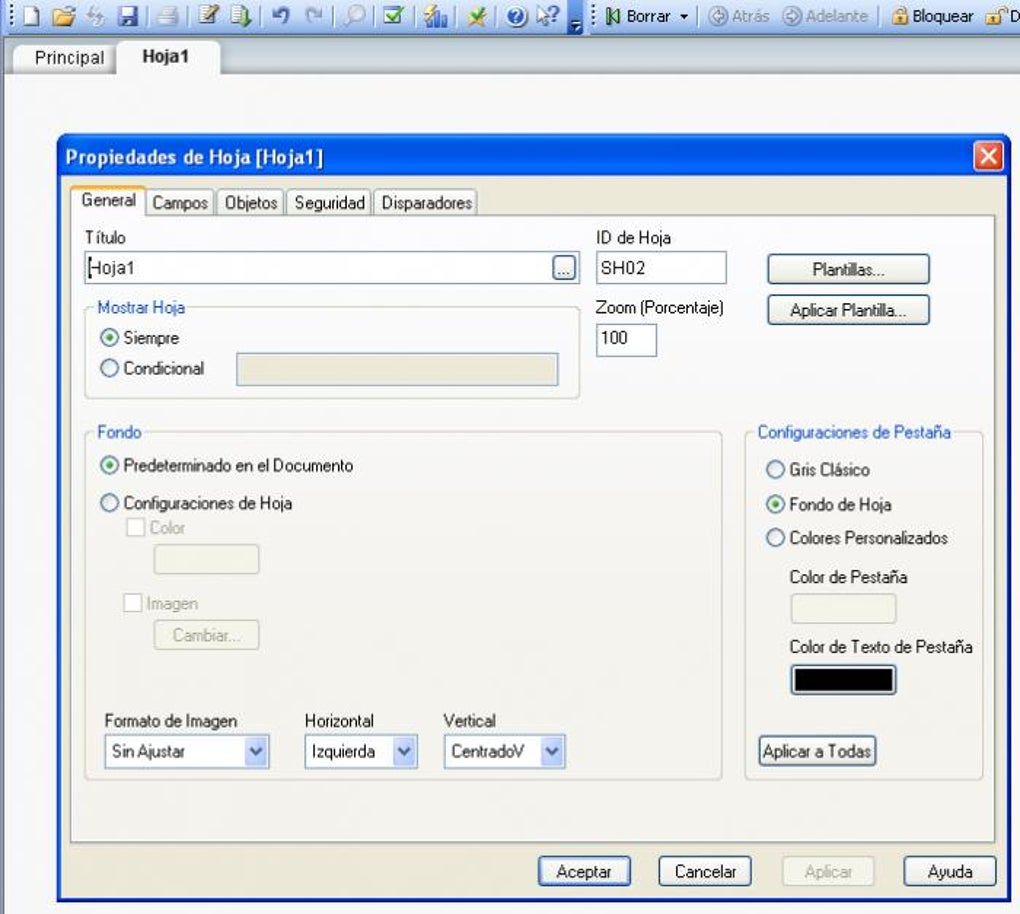1020x914 pixels.
Task: Choose the Gris Clásico tab setting
Action: click(775, 469)
